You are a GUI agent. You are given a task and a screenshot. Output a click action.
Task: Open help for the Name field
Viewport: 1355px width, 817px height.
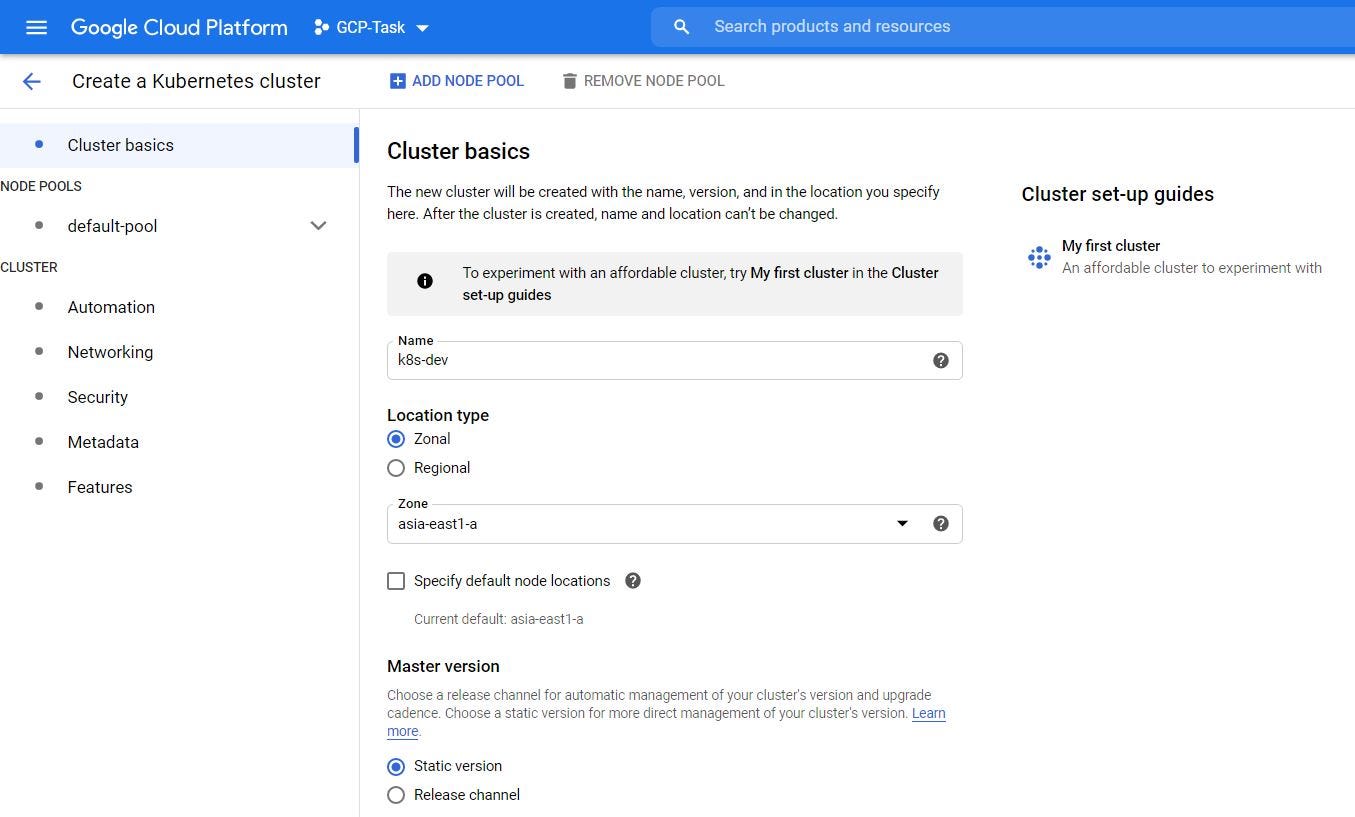940,360
